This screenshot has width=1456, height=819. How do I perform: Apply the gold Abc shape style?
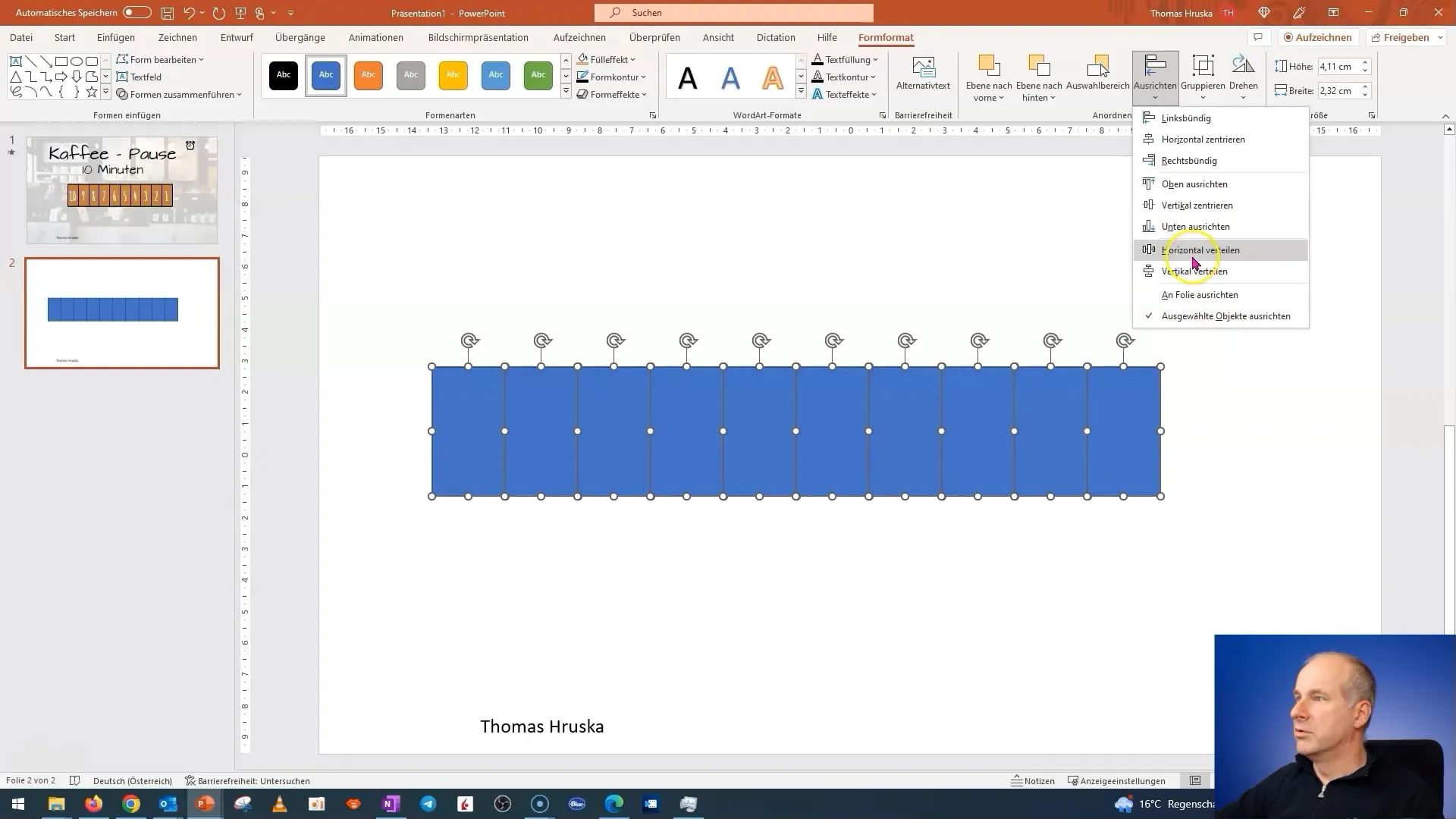click(x=453, y=75)
